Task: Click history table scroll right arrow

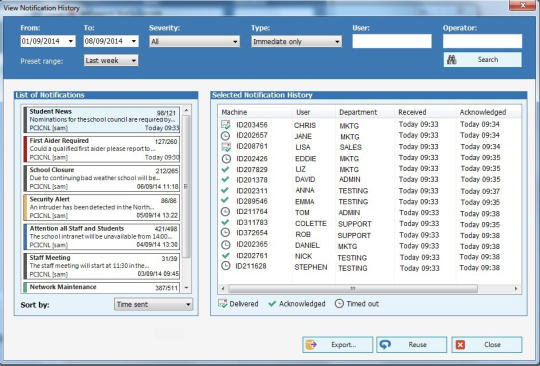Action: 516,289
